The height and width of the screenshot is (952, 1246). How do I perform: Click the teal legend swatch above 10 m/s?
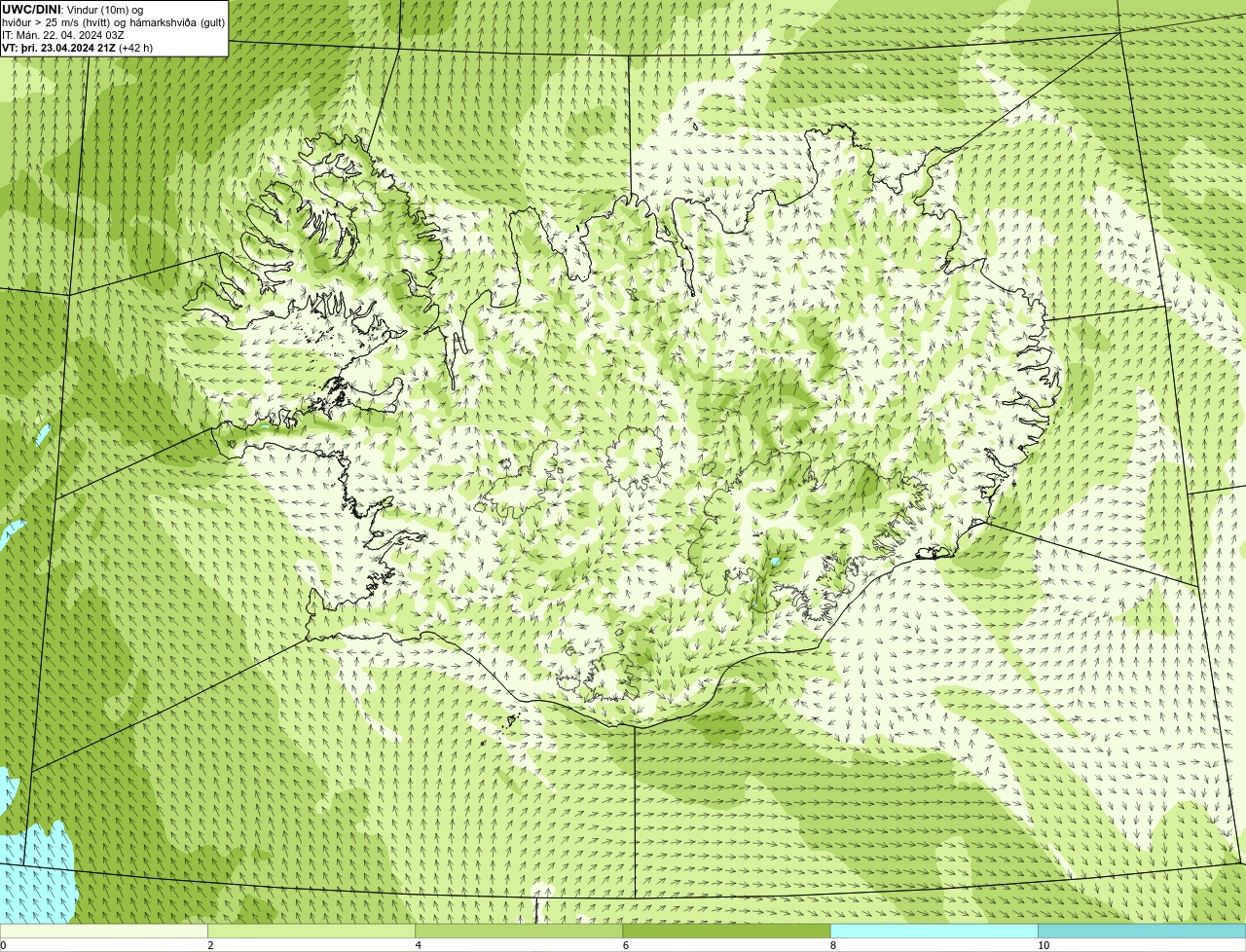pos(1142,932)
